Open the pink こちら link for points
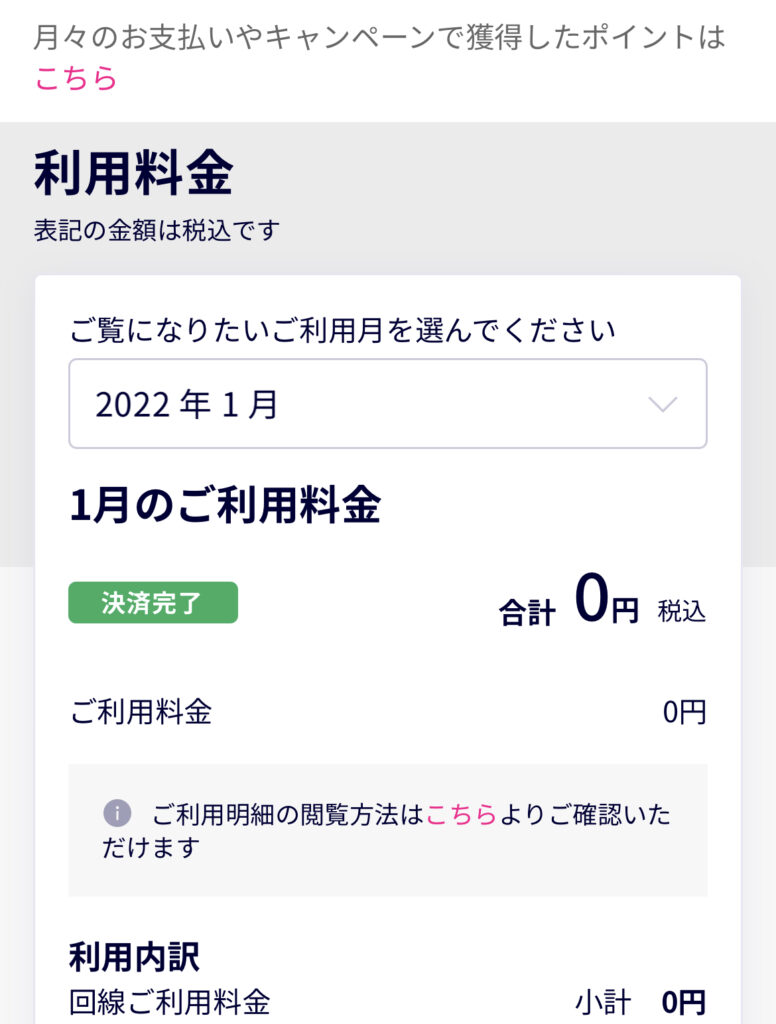 click(x=76, y=78)
